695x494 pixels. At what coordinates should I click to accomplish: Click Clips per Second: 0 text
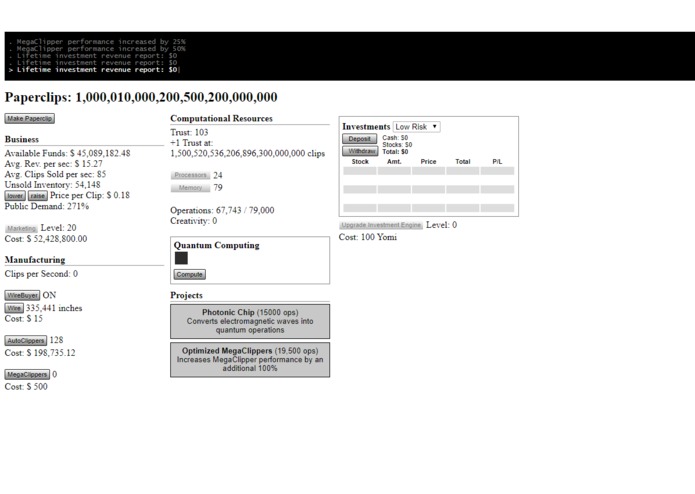point(41,274)
